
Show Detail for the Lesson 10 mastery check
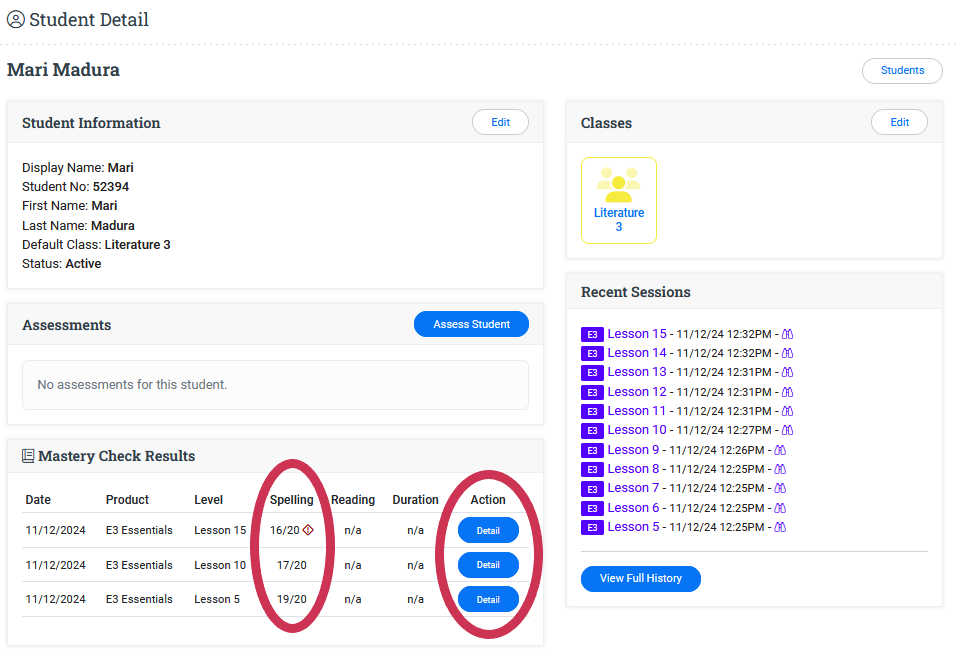click(488, 565)
